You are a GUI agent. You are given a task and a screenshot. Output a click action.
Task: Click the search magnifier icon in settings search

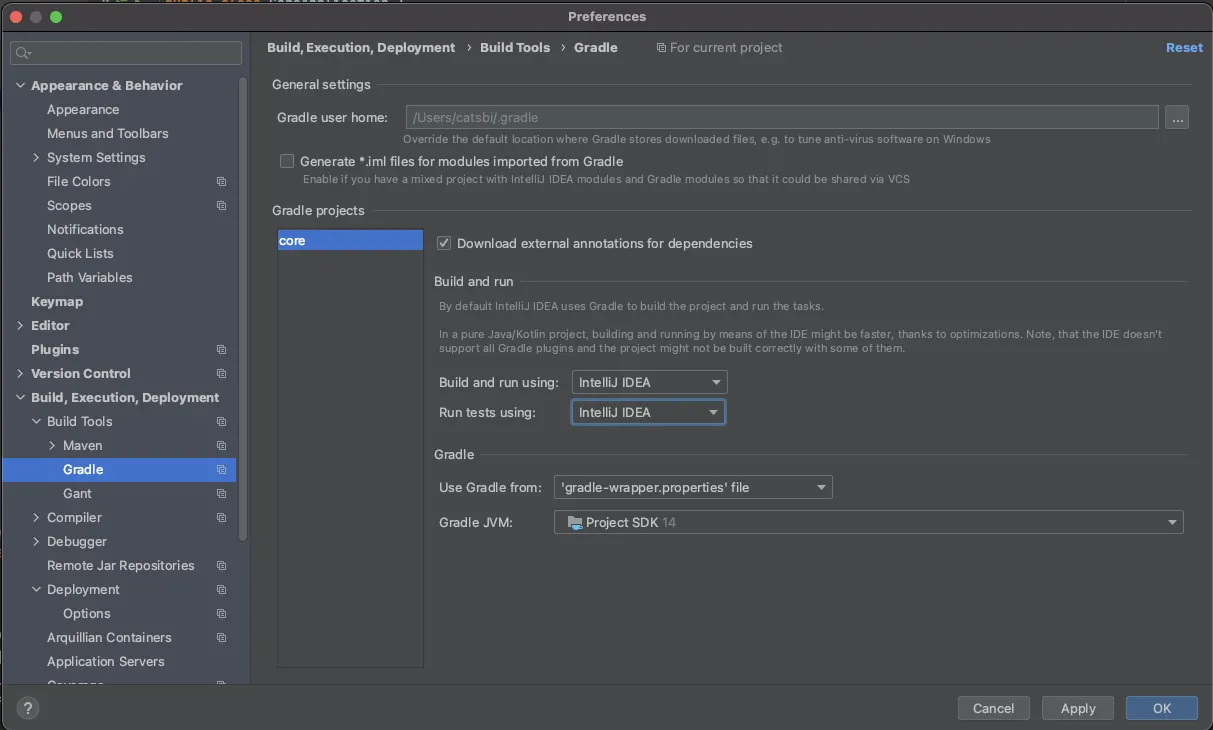coord(24,53)
